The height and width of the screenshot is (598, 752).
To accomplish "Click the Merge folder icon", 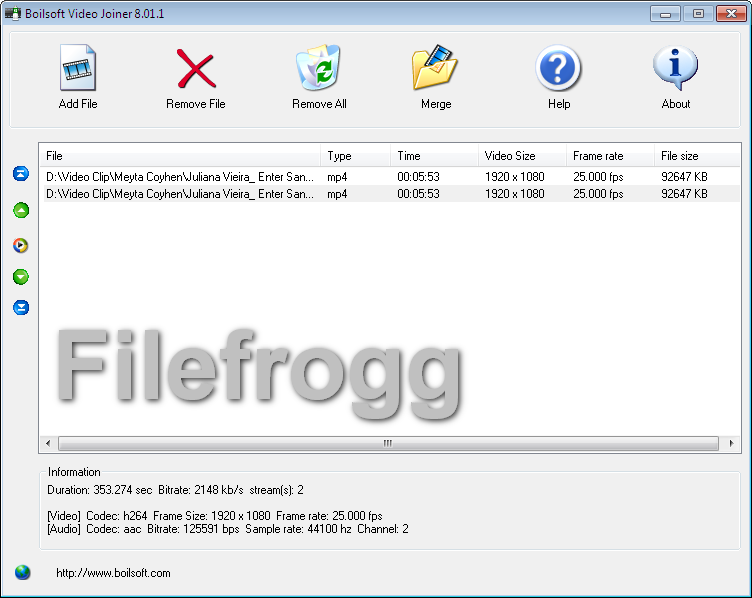I will coord(435,67).
